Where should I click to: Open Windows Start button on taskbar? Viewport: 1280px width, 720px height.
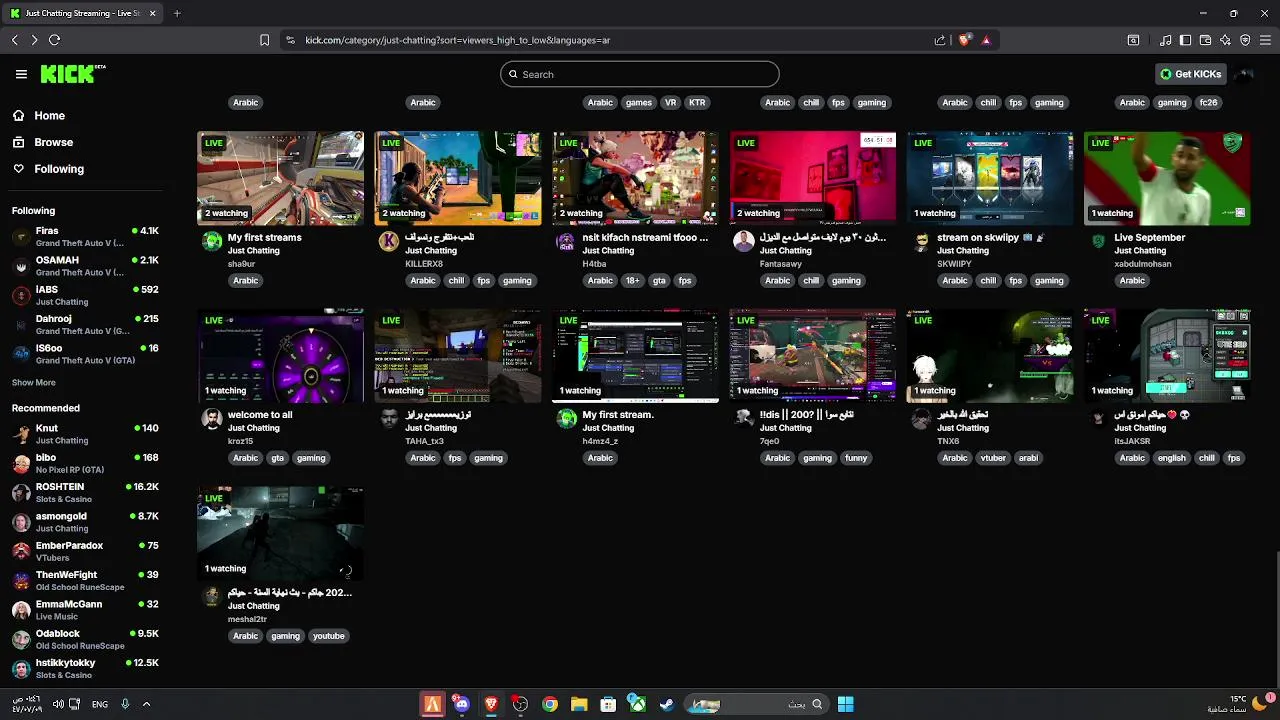coord(845,704)
